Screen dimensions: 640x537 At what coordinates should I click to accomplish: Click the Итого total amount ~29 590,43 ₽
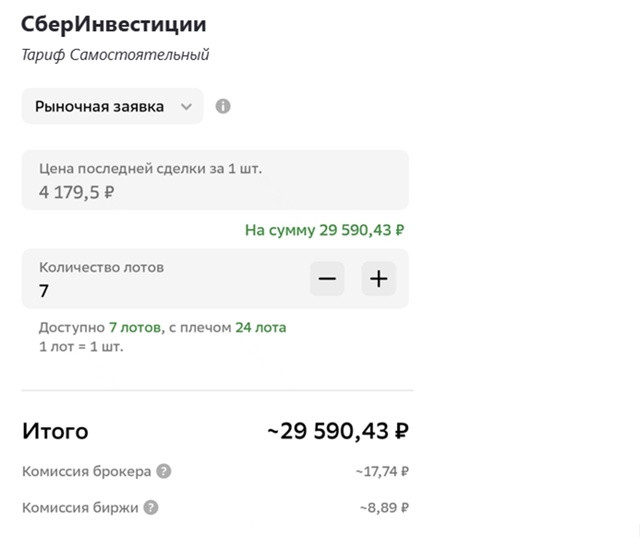pos(338,431)
